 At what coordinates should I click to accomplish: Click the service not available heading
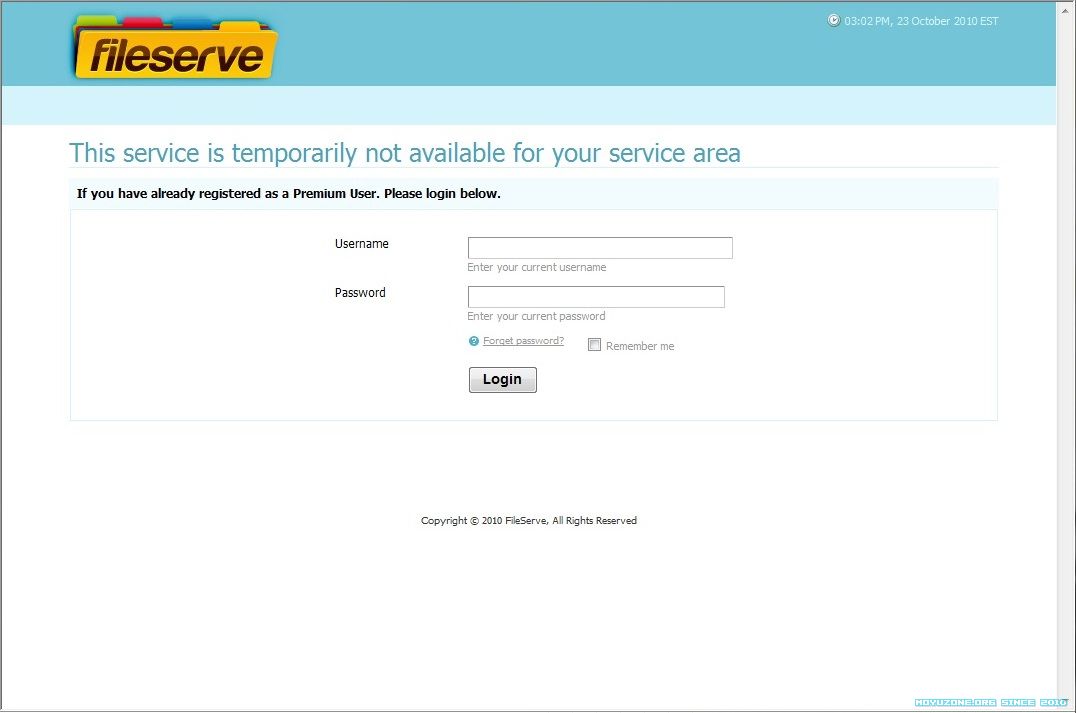tap(405, 153)
